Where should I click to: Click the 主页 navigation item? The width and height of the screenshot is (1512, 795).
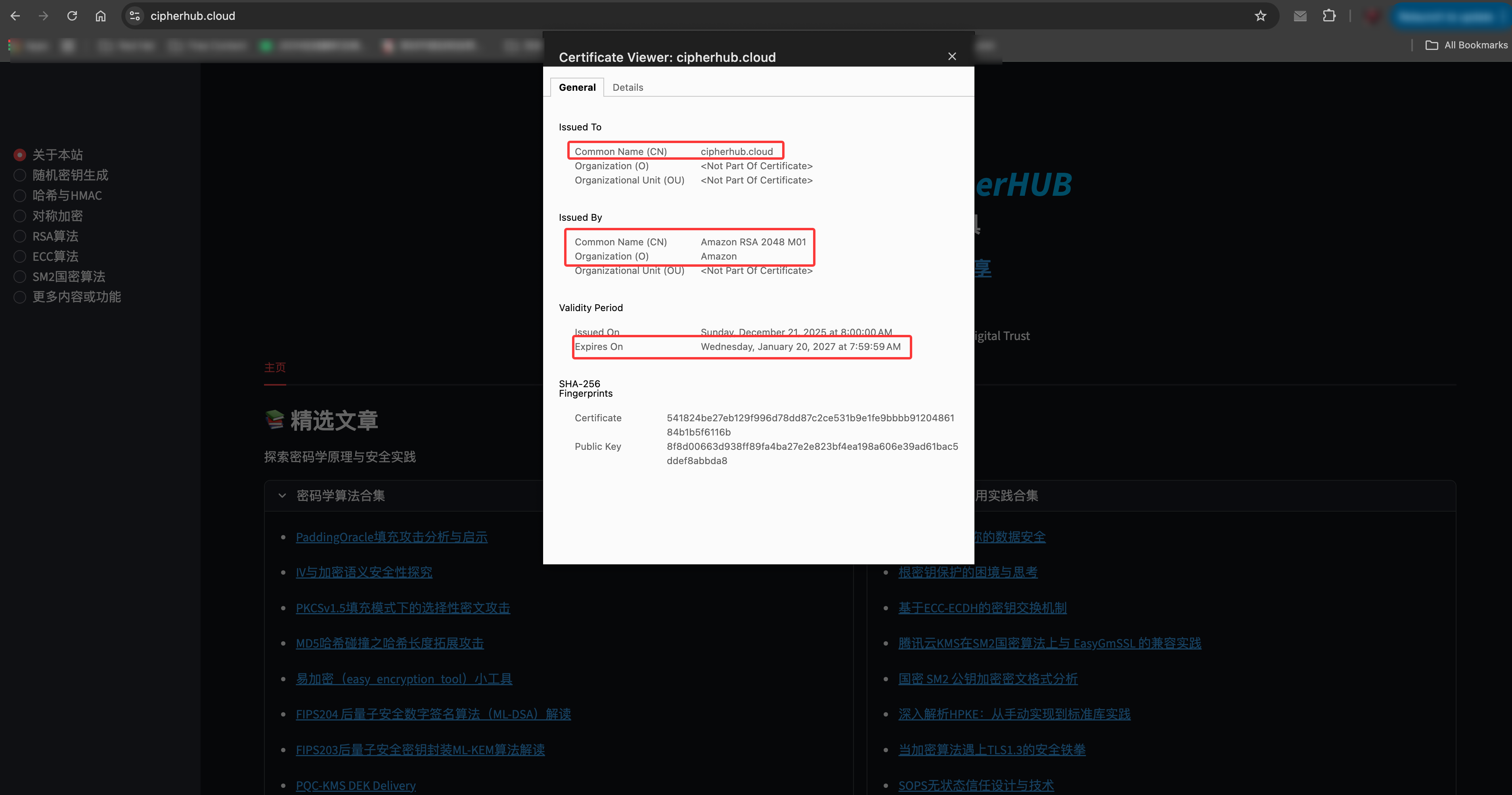[275, 367]
